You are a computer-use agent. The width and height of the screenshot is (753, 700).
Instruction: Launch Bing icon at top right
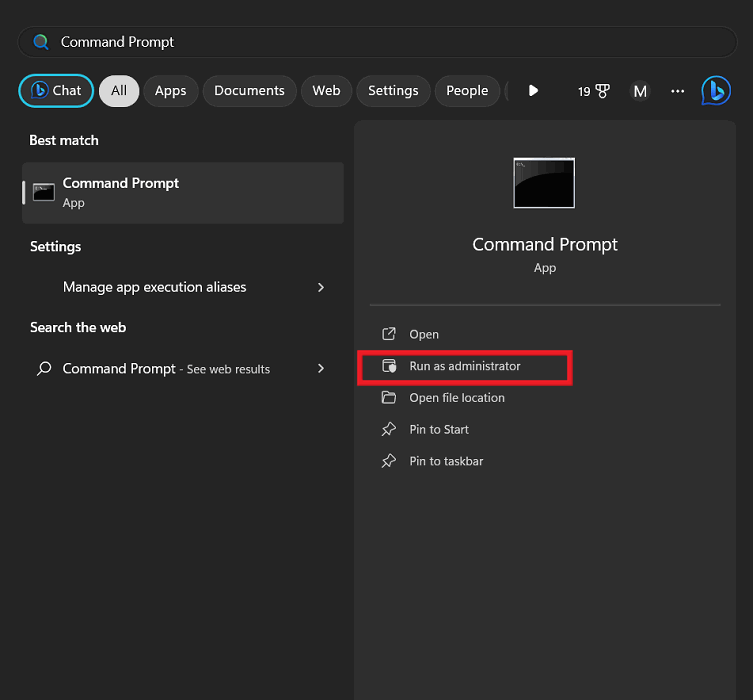tap(716, 91)
